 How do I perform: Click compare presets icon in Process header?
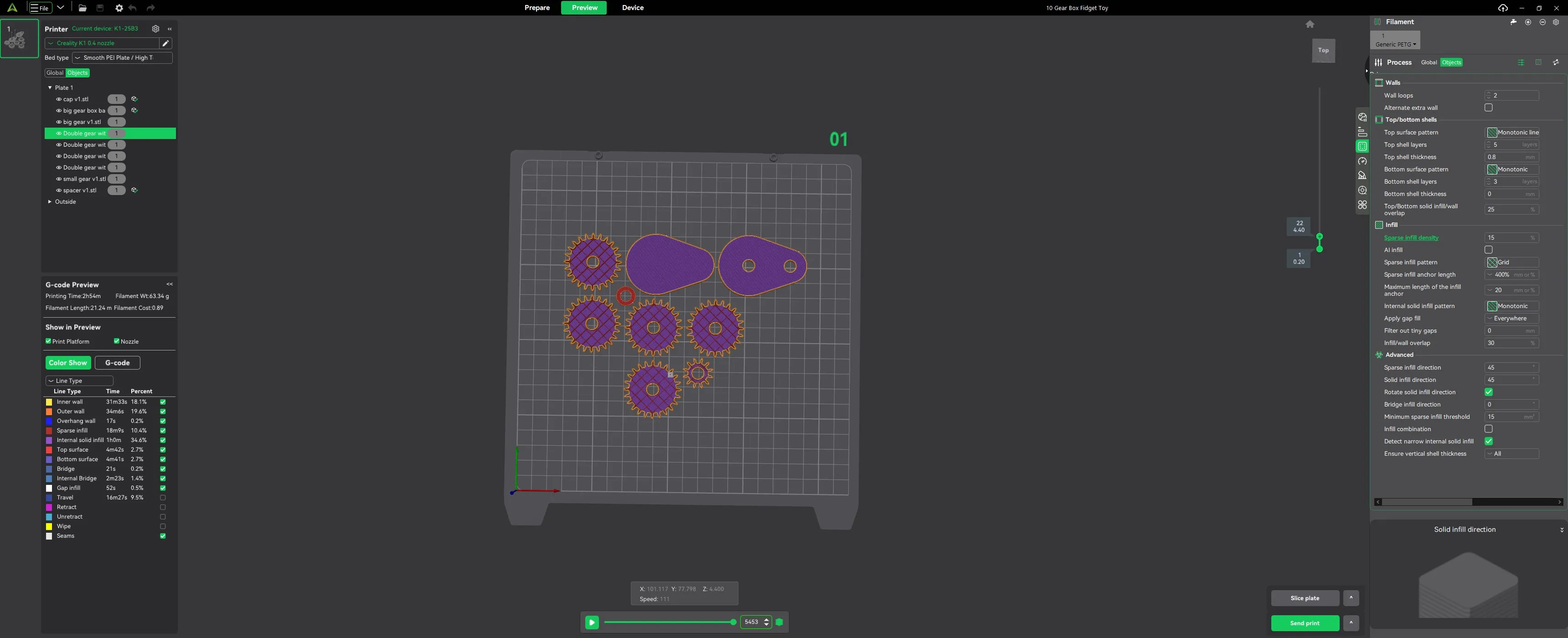[x=1556, y=62]
